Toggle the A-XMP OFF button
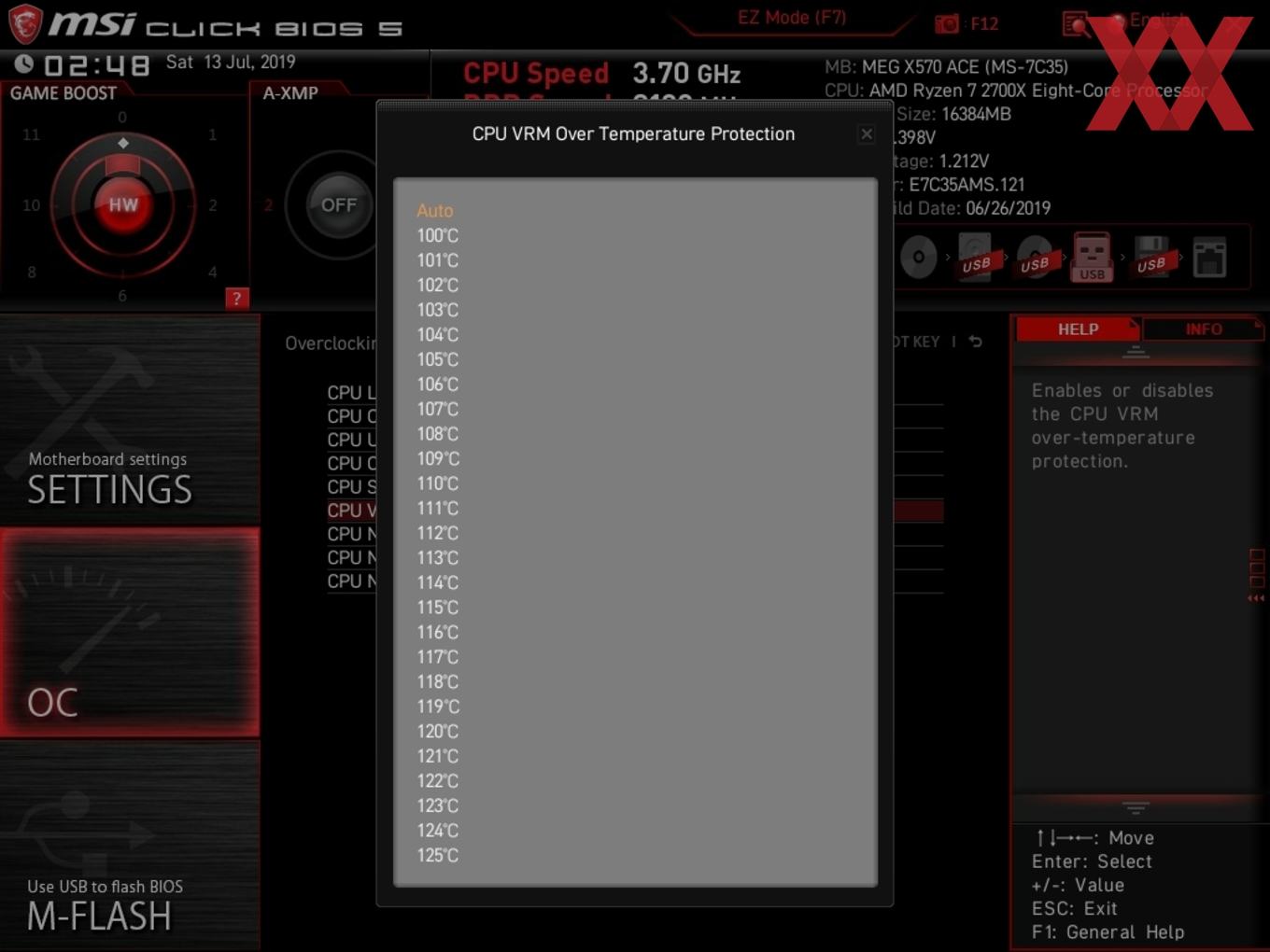 [338, 204]
